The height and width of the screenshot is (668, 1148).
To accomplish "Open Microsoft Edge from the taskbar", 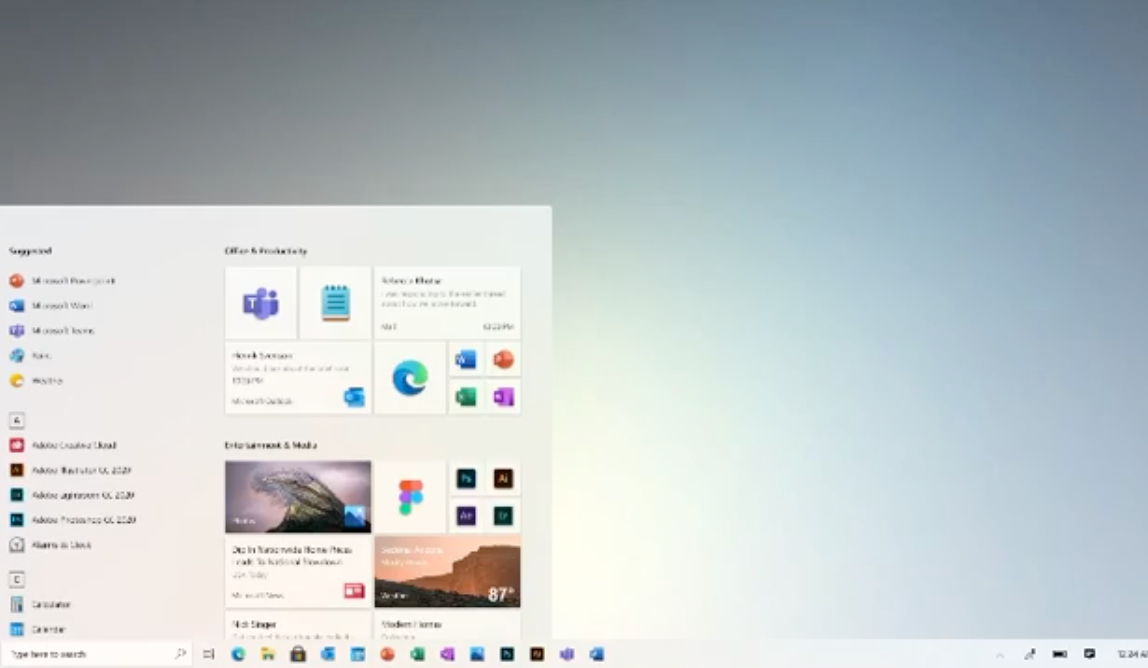I will [x=238, y=654].
